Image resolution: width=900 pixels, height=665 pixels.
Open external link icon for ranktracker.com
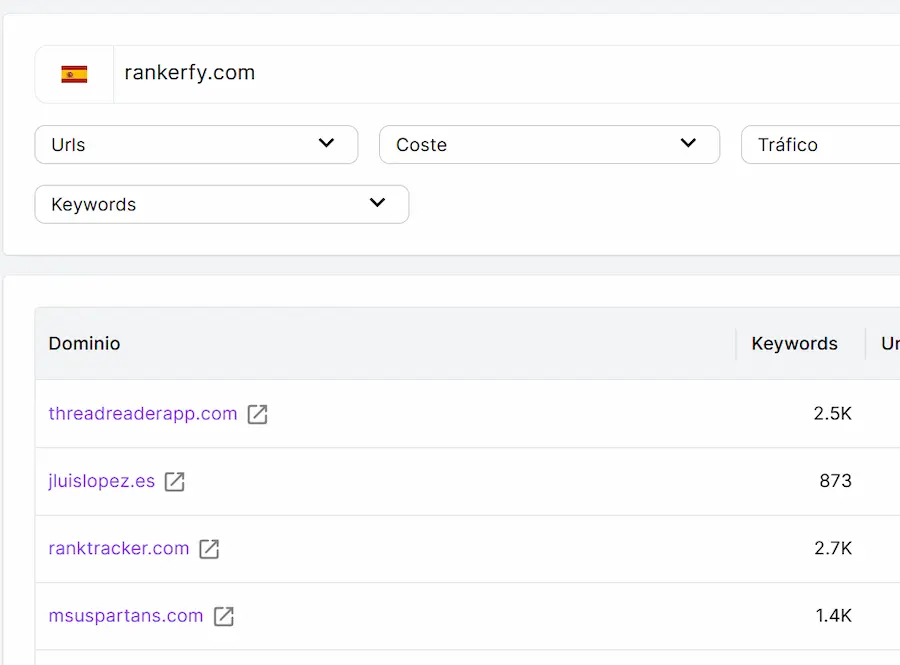point(209,549)
